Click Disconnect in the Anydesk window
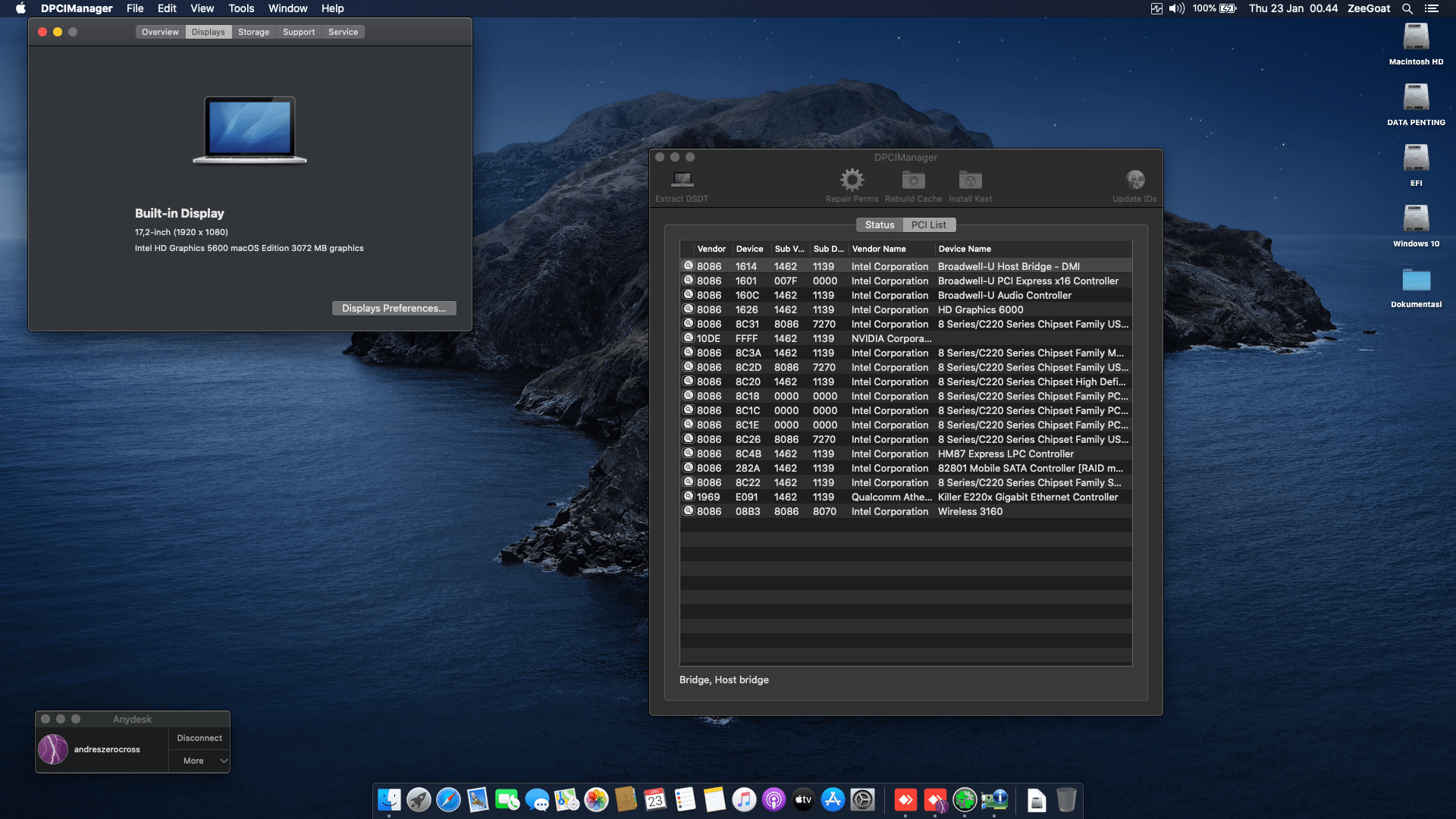 click(199, 738)
